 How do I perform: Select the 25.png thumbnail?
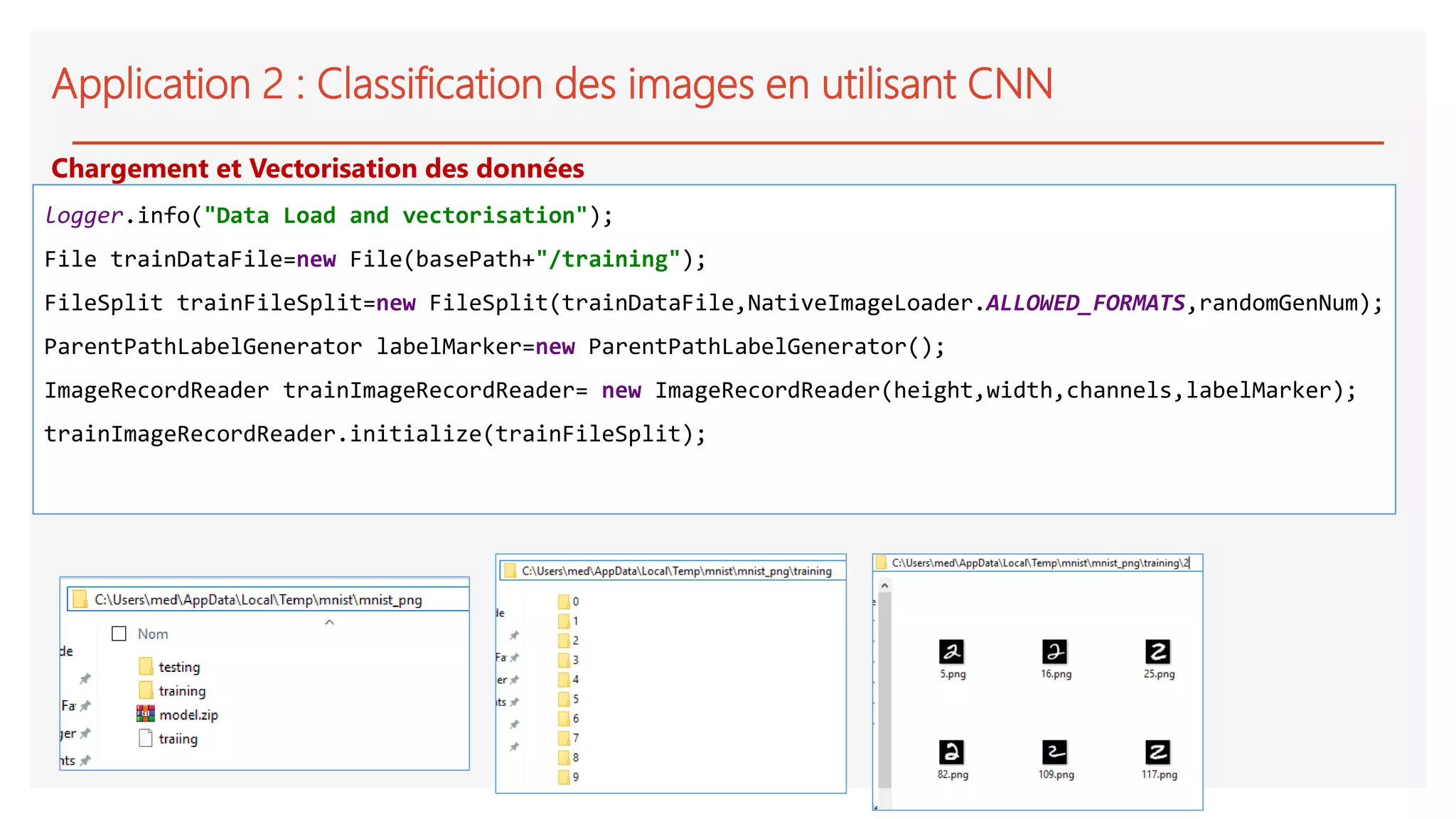[1158, 651]
